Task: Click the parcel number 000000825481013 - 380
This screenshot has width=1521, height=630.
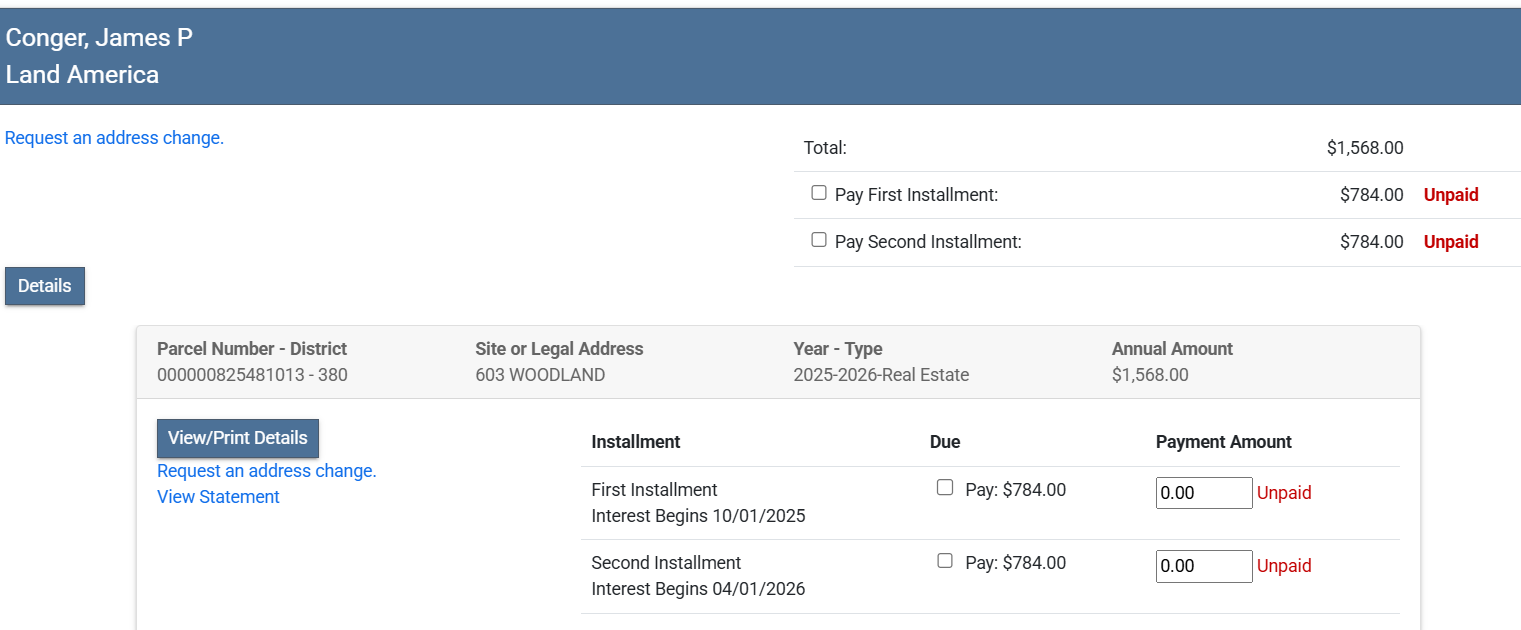Action: click(252, 376)
